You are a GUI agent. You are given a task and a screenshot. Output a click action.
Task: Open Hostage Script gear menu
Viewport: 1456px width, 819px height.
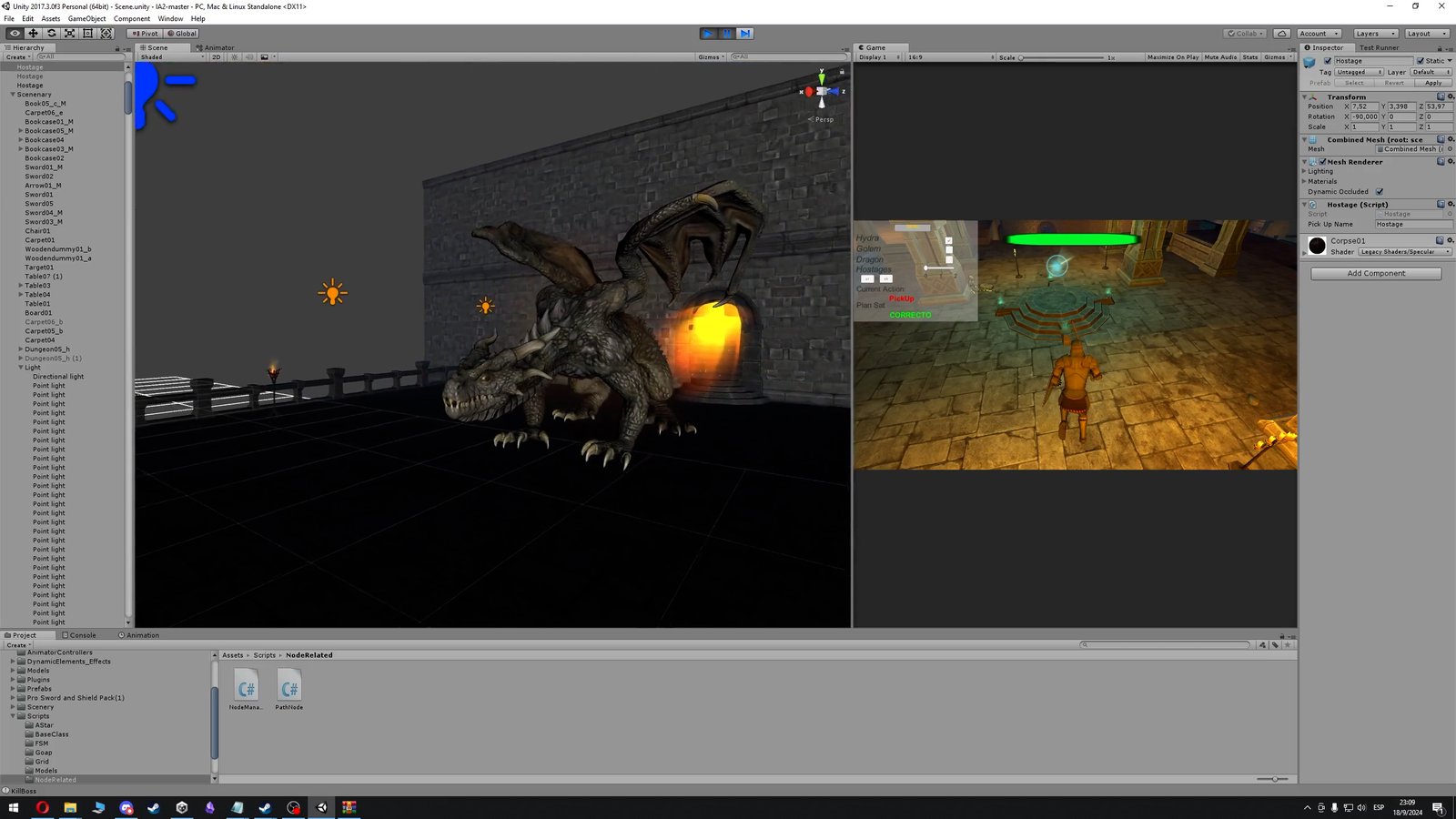coord(1451,204)
